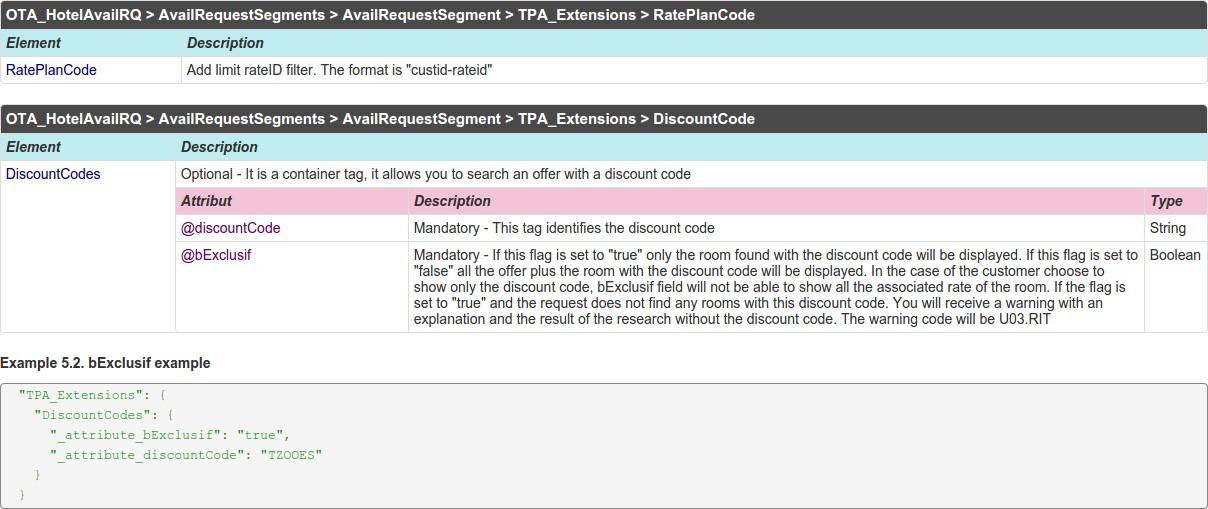
Task: Click the breadcrumb header ending in DiscountCode
Action: tap(380, 119)
